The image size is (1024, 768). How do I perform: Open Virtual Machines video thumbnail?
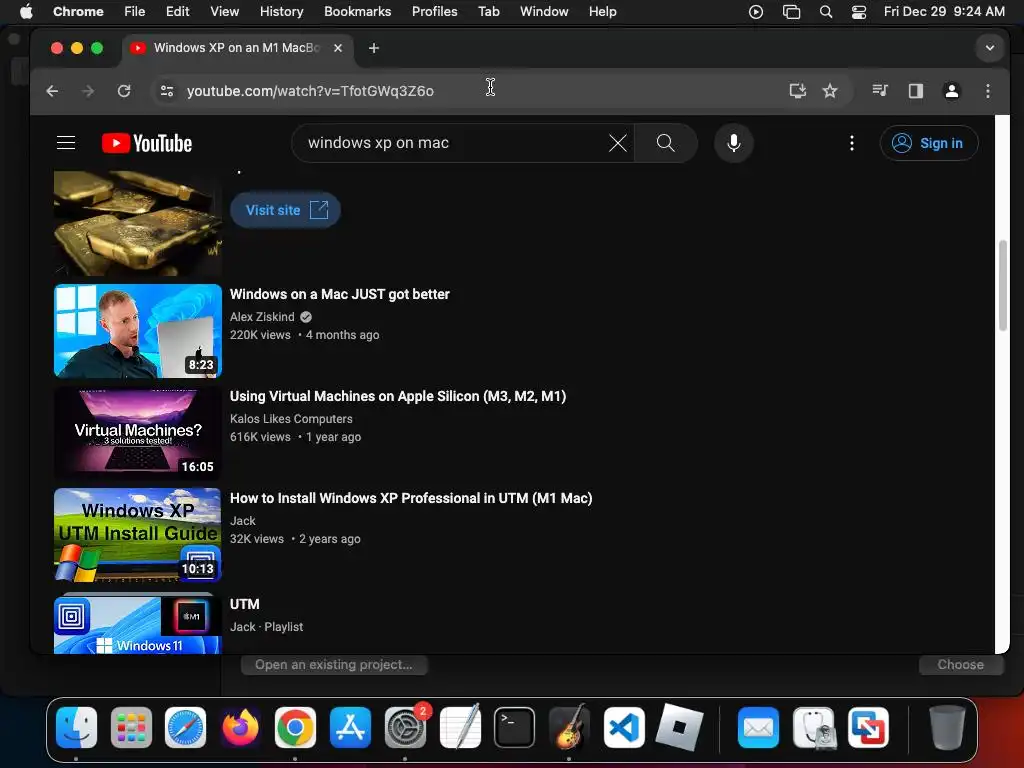tap(138, 432)
